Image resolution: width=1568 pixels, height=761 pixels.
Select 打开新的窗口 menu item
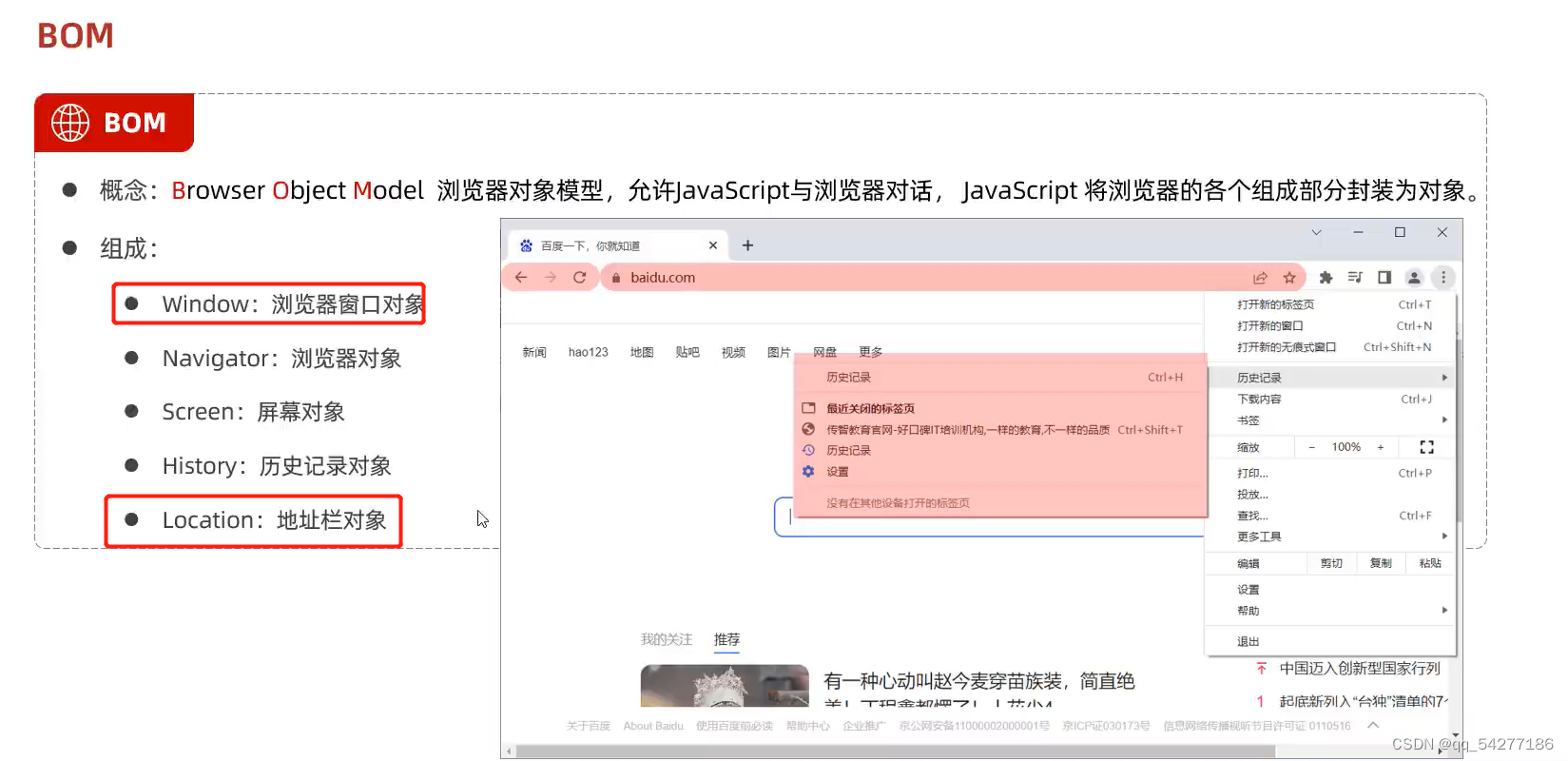pos(1330,325)
